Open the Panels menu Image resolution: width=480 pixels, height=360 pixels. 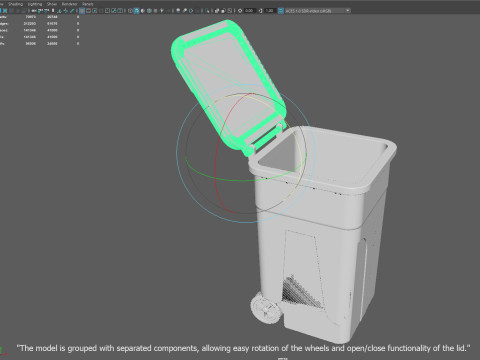coord(88,4)
